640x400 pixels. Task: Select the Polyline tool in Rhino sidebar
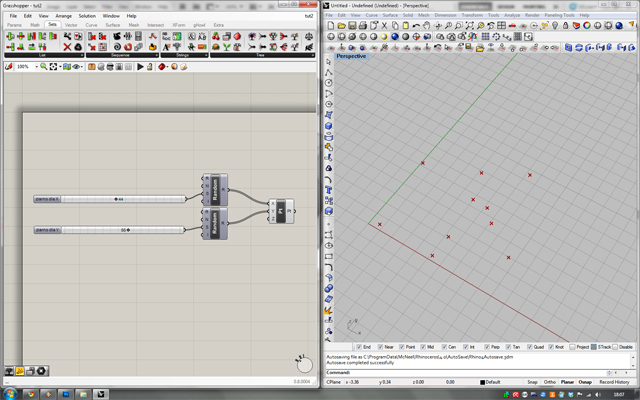coord(329,73)
